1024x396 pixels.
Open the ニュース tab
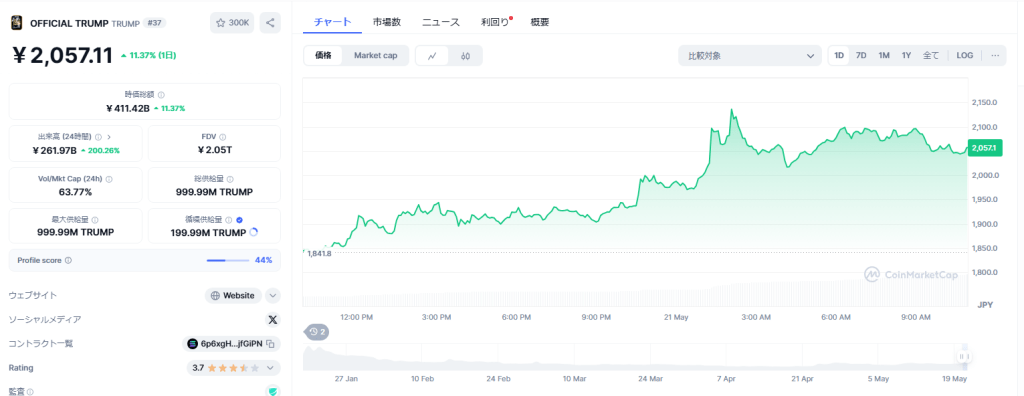(441, 22)
